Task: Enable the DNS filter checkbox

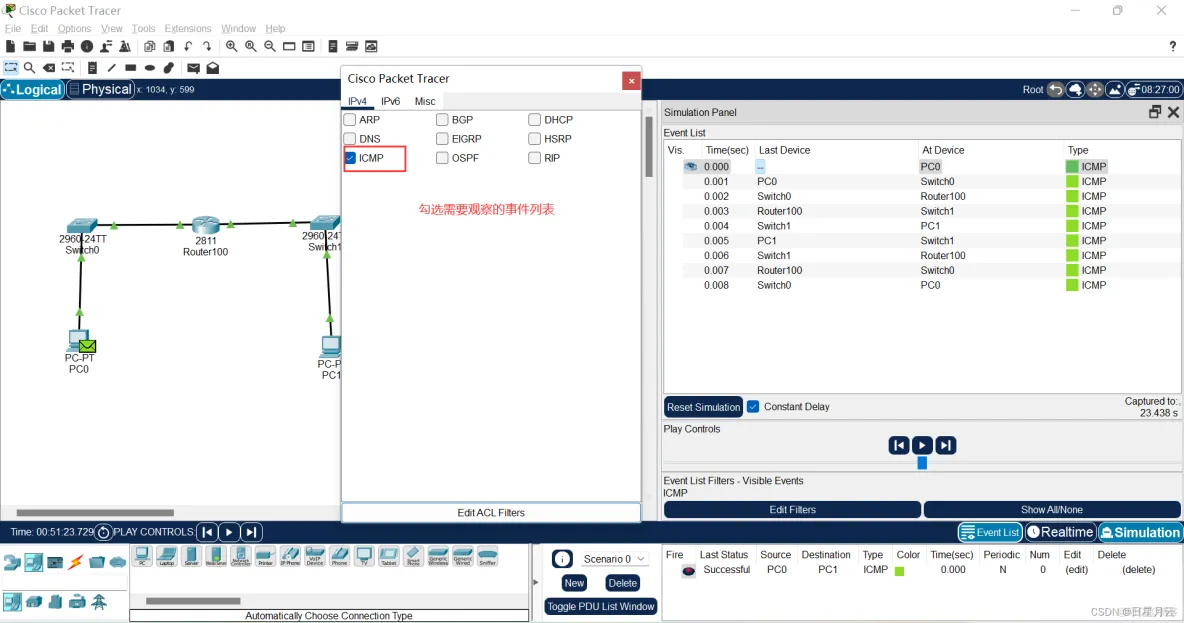Action: [x=350, y=139]
